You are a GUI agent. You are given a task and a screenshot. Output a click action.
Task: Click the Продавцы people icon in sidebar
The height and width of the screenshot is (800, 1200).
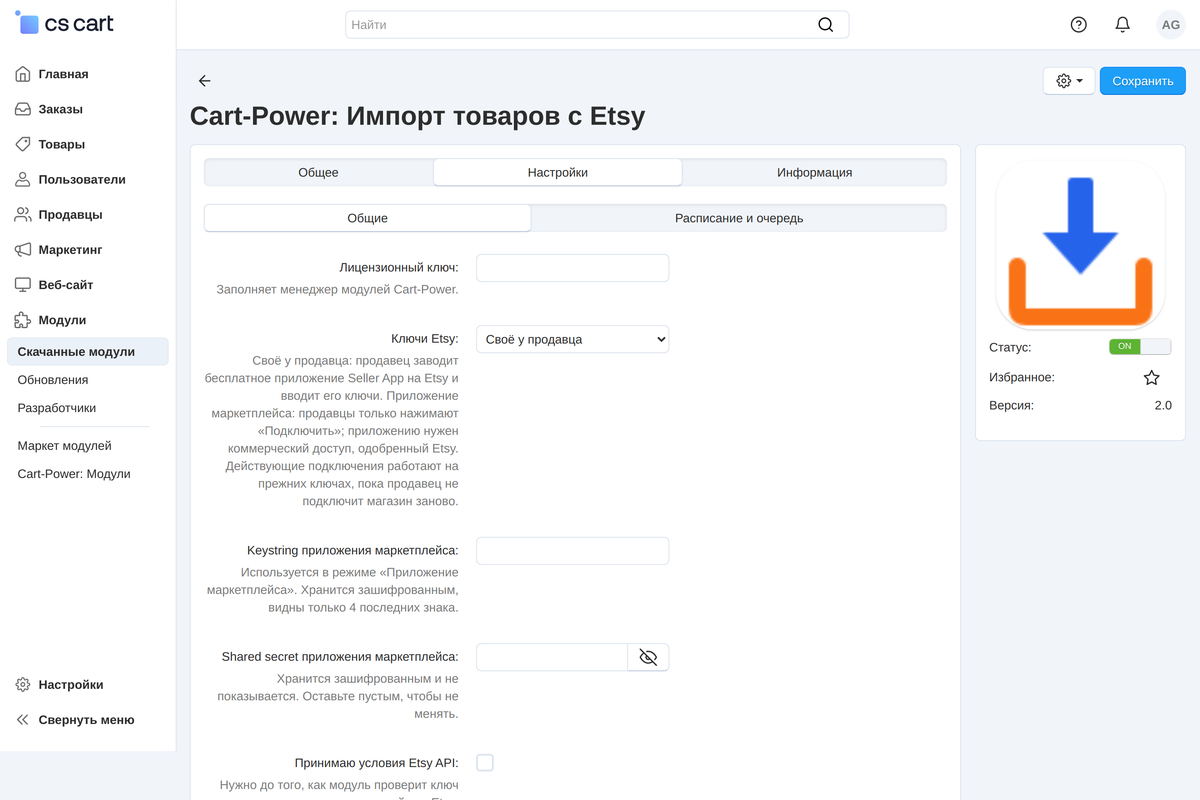coord(23,214)
